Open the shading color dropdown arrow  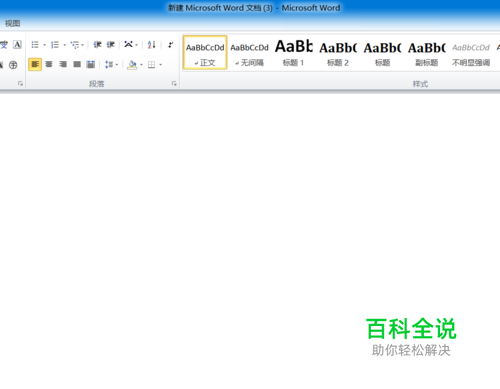[141, 65]
